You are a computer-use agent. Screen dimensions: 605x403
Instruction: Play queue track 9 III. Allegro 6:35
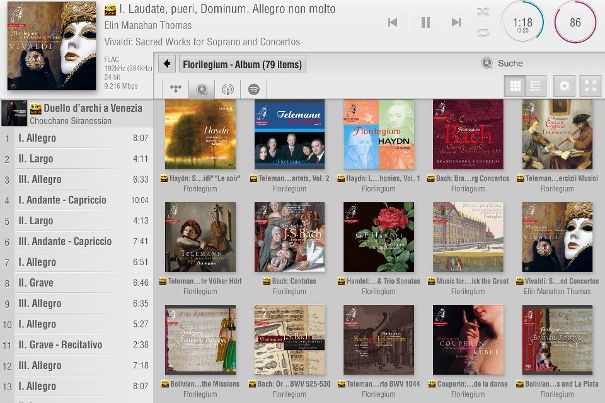click(76, 303)
